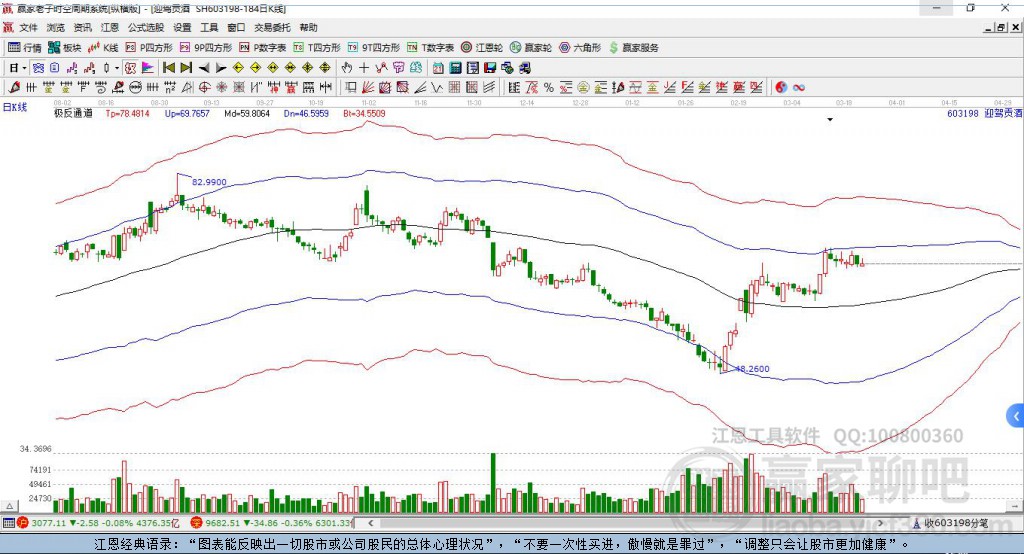Open the 公式选股 menu
Screen dimensions: 1024x554
[146, 27]
